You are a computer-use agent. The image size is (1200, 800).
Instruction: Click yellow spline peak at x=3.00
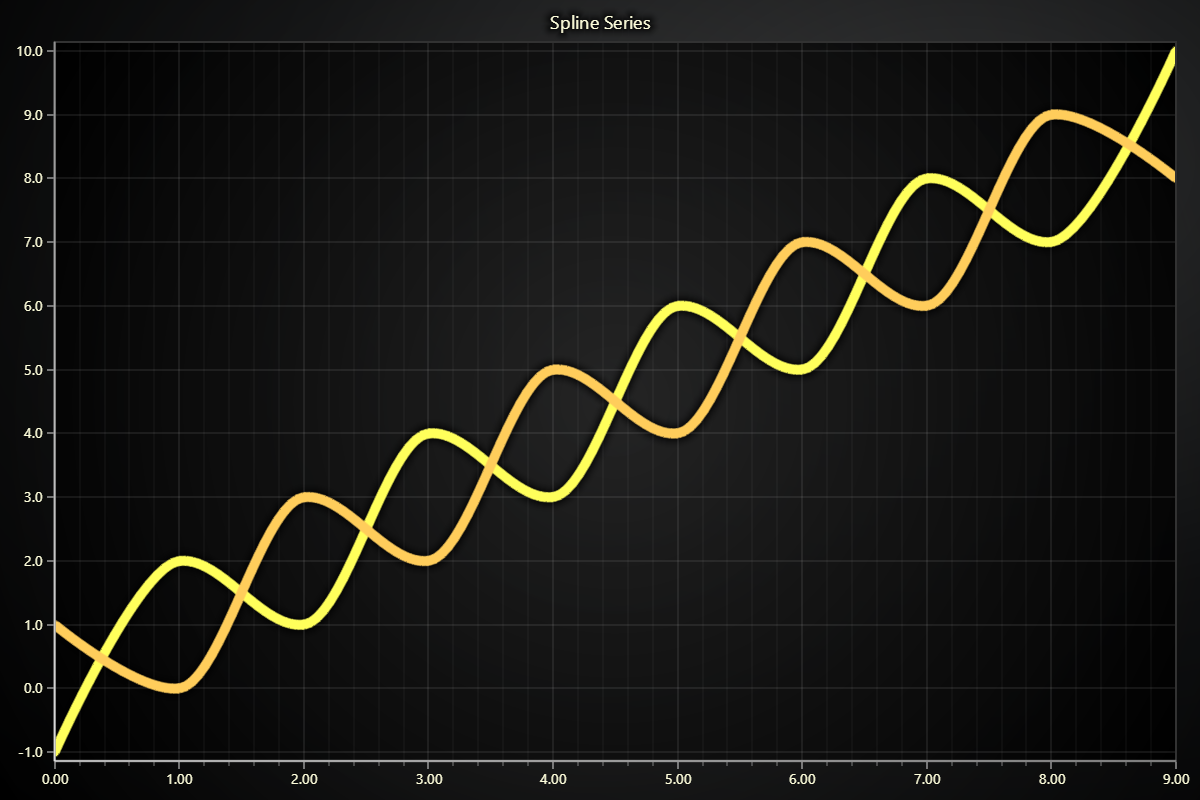tap(430, 433)
